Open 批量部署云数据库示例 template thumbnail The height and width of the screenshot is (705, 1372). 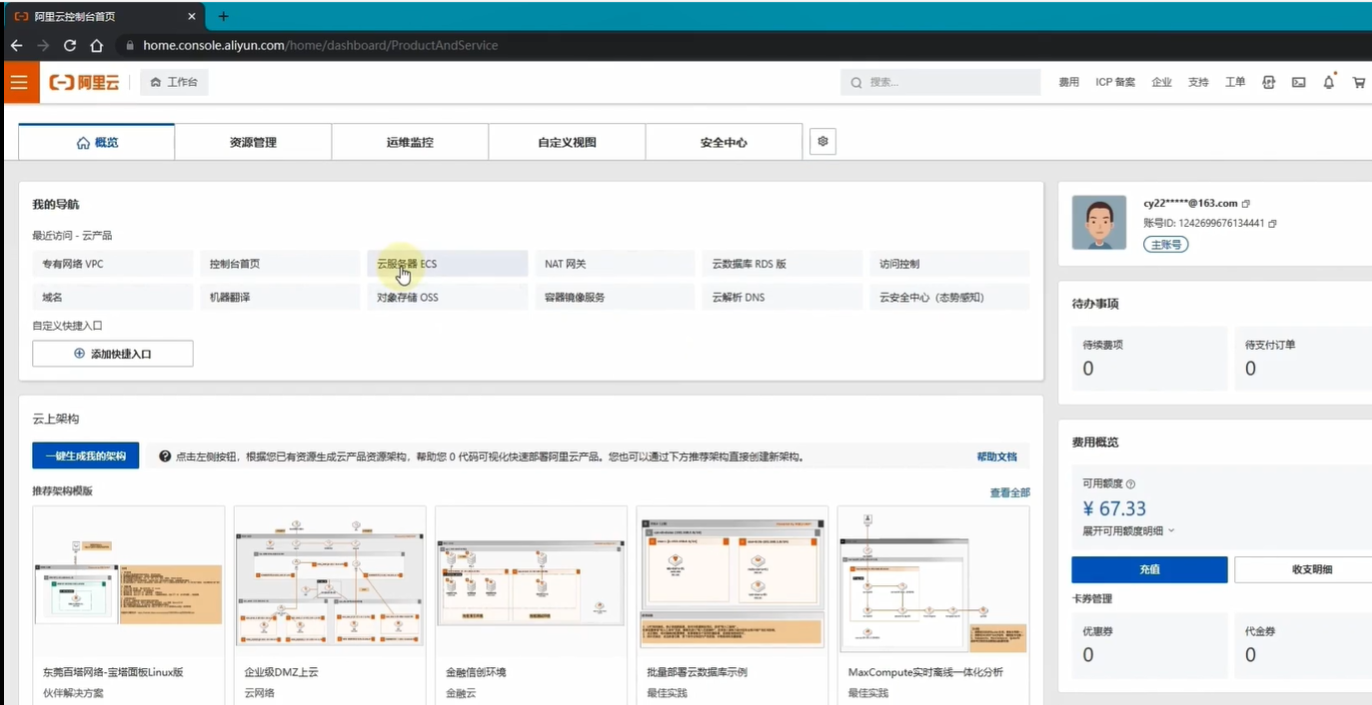tap(733, 580)
